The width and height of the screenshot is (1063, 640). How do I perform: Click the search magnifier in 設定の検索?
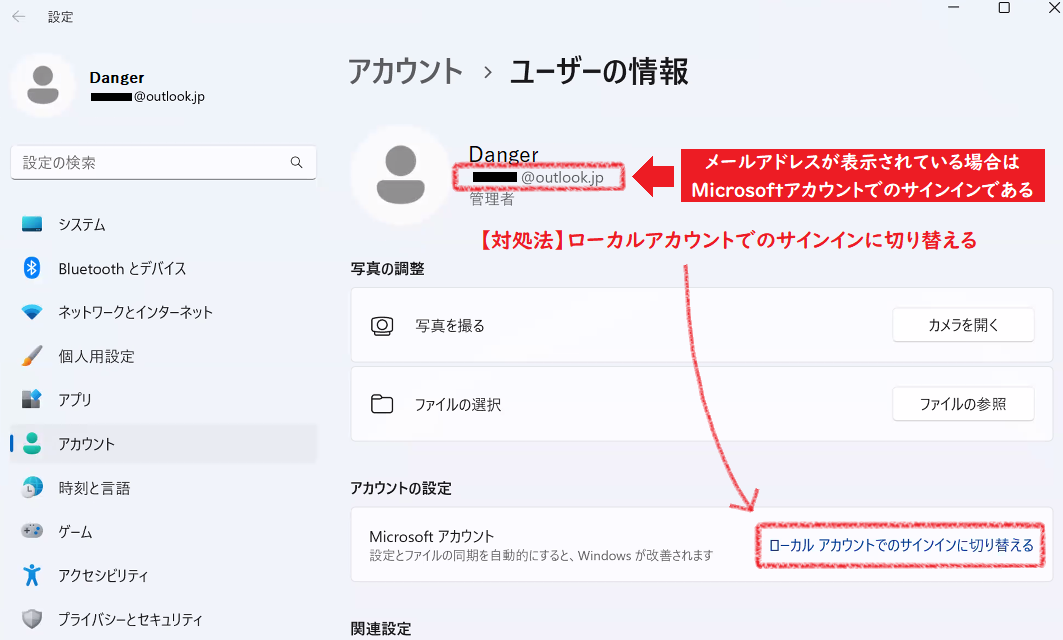pos(297,162)
